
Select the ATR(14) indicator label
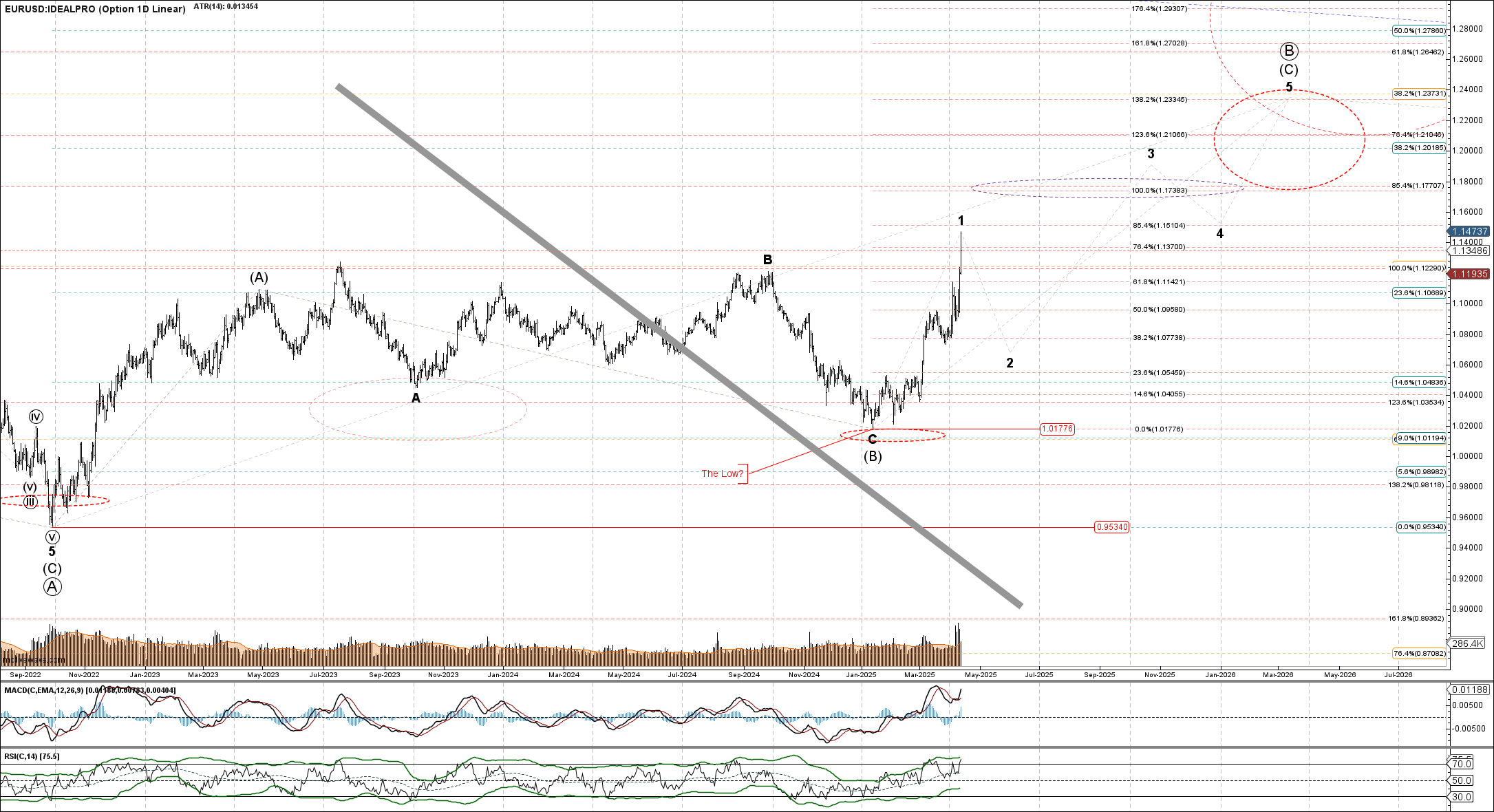(226, 6)
